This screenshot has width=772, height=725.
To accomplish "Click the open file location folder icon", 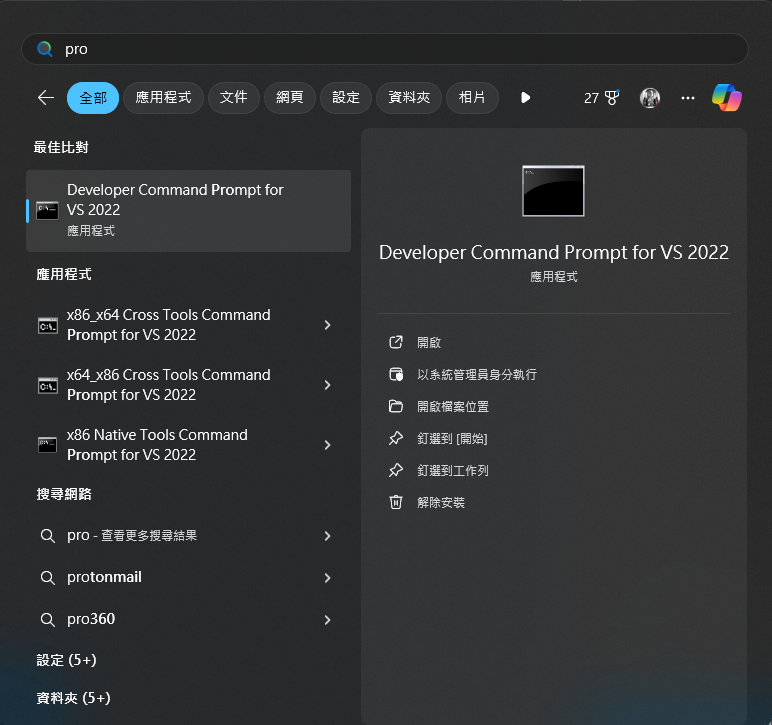I will click(396, 406).
